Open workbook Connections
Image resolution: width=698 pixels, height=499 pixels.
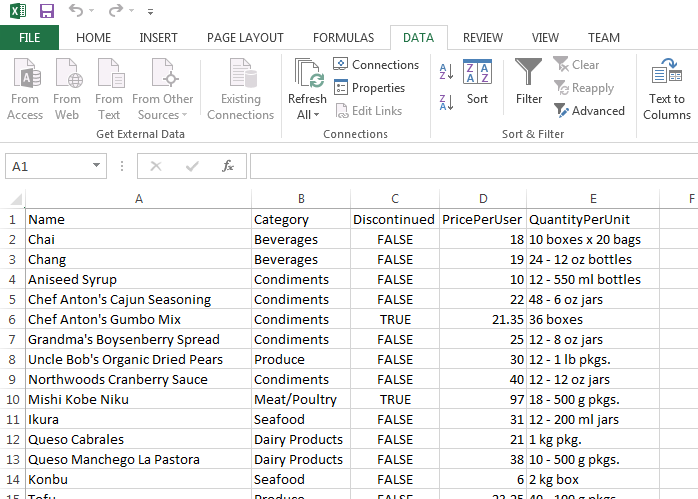tap(376, 65)
